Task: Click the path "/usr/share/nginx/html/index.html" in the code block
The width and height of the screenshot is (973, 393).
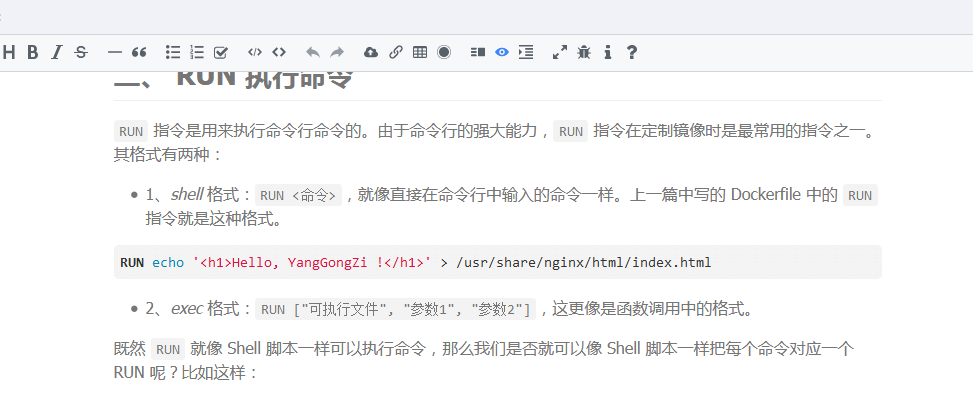Action: click(583, 263)
